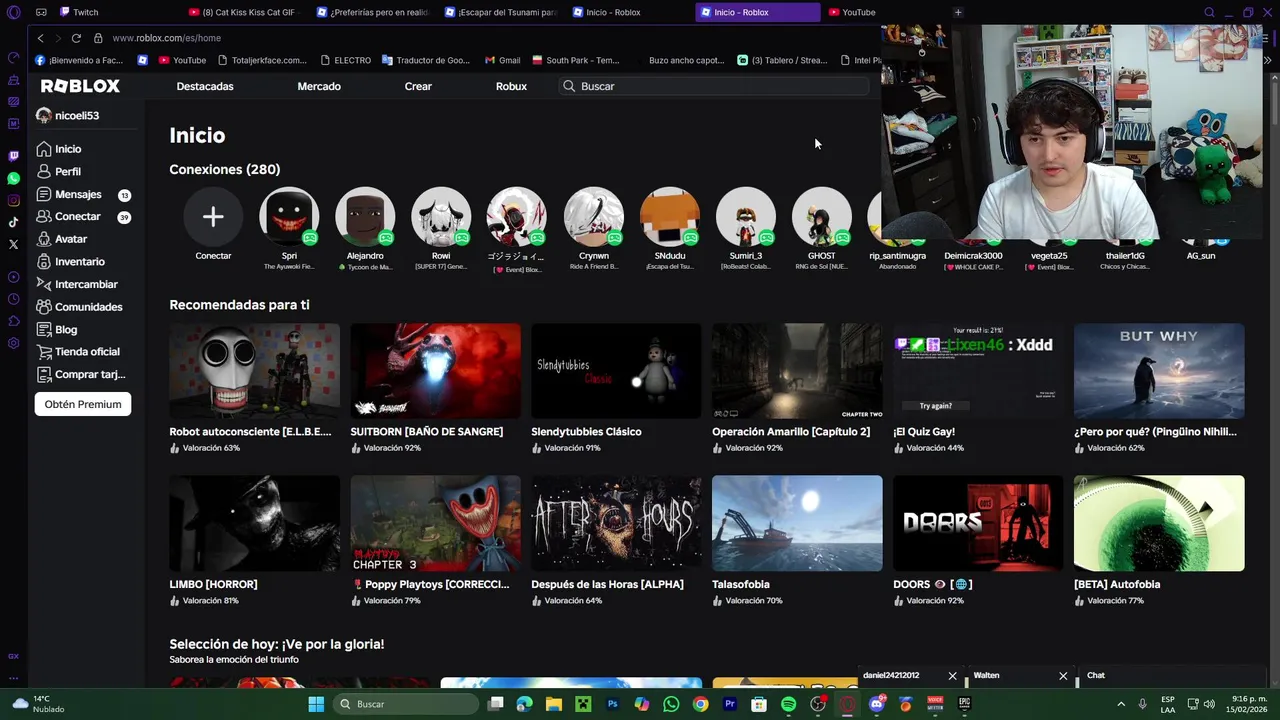Open browser history clock icon in sidebar

pyautogui.click(x=13, y=299)
